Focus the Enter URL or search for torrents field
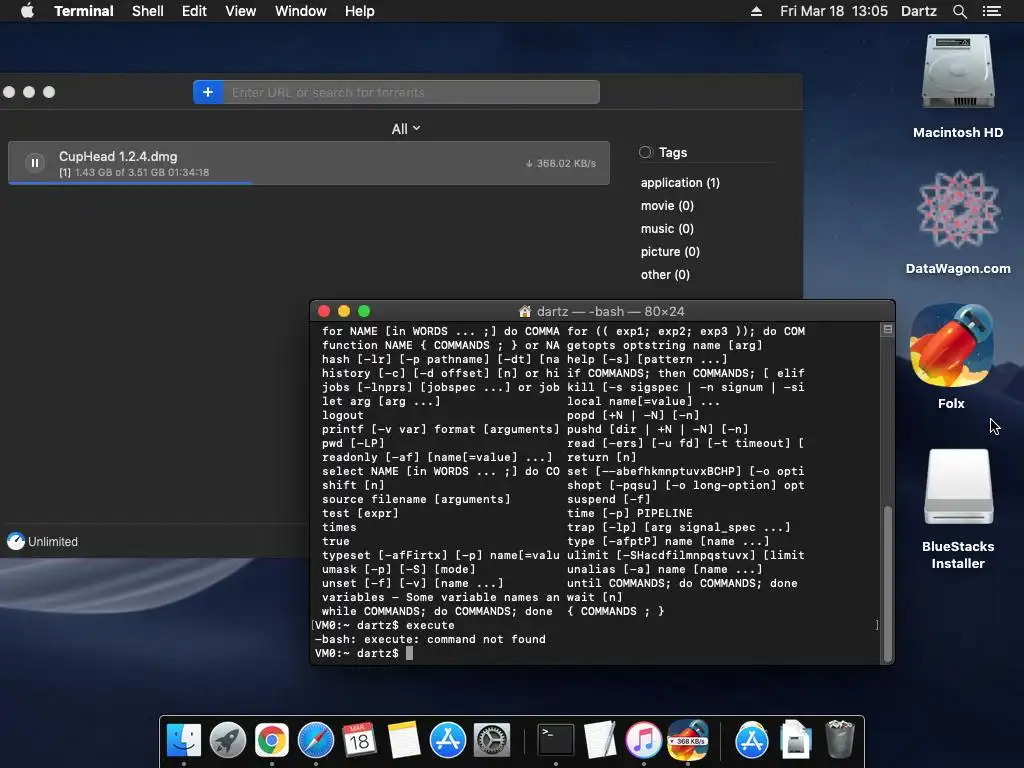Screen dimensions: 1024x768 pyautogui.click(x=411, y=92)
